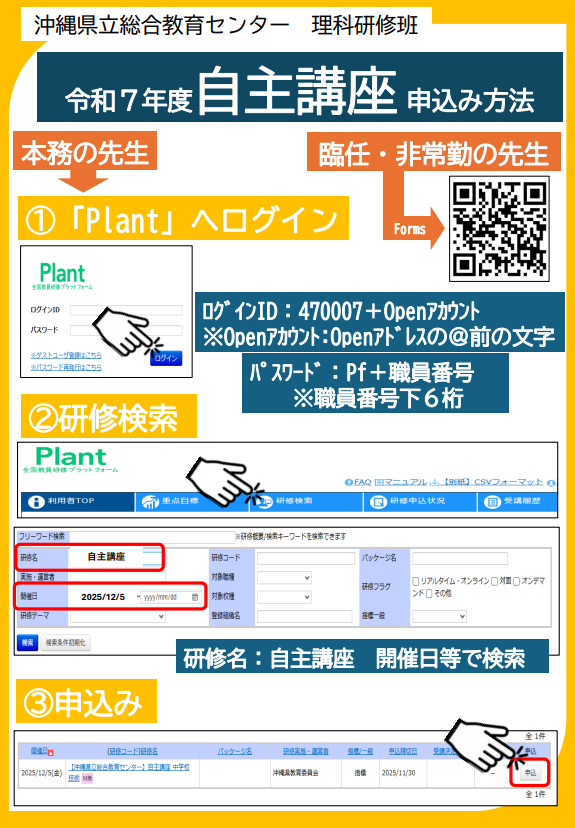Click the chart icon on the 重点目標 tab
The image size is (575, 828).
[x=150, y=502]
